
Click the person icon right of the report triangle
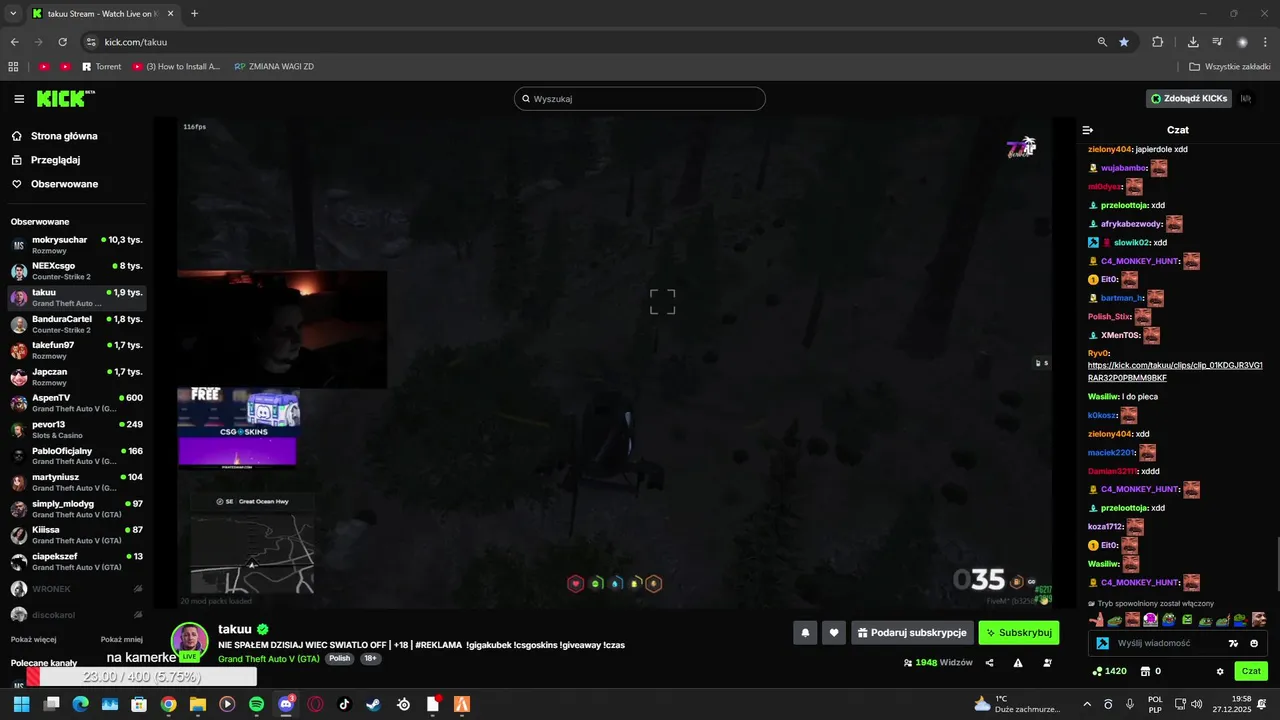pos(1047,663)
